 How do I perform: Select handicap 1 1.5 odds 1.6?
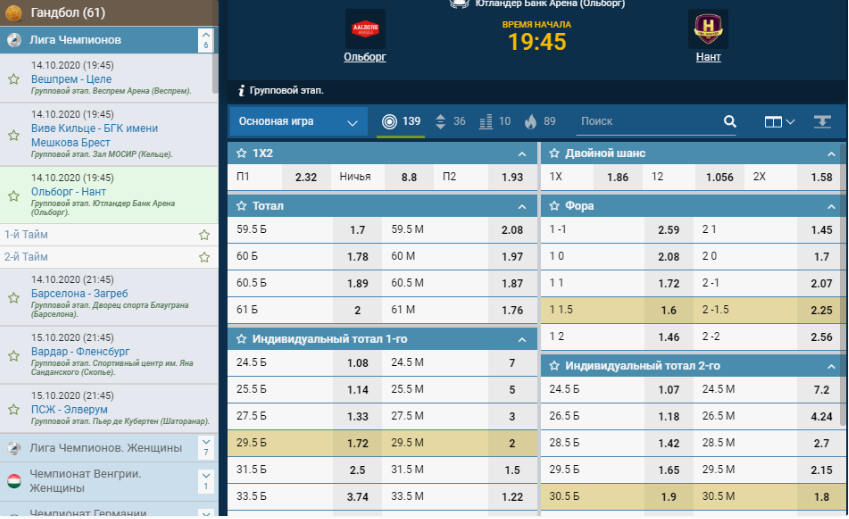(x=669, y=310)
